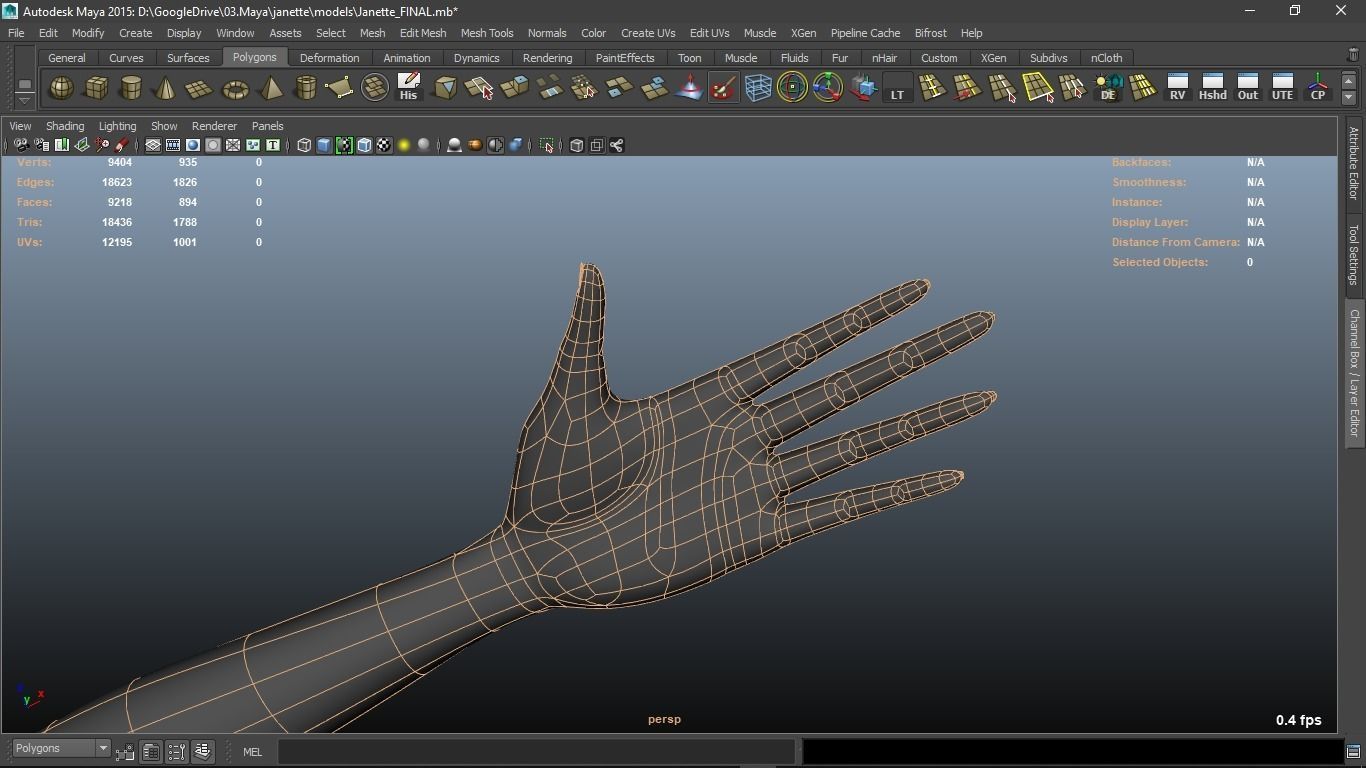The image size is (1366, 768).
Task: Toggle isolate select in viewport
Action: [546, 146]
